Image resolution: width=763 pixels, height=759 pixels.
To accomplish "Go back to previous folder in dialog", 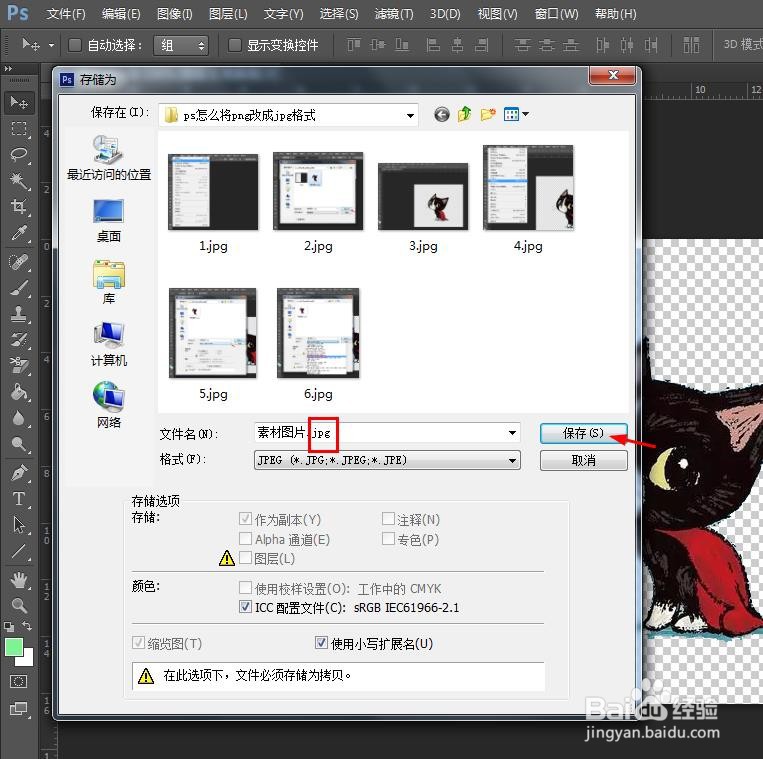I will (442, 115).
